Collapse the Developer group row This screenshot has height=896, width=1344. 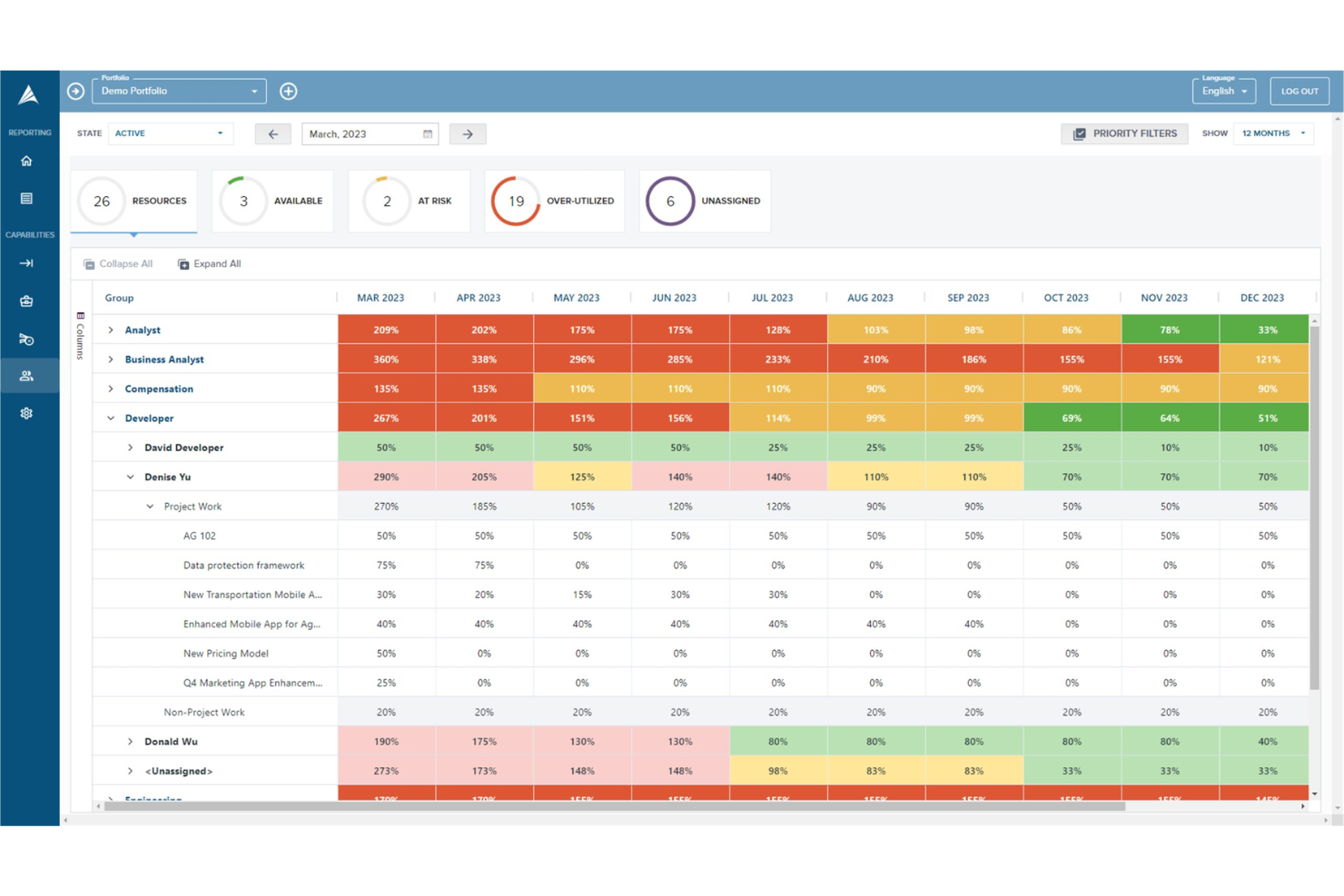pos(112,418)
